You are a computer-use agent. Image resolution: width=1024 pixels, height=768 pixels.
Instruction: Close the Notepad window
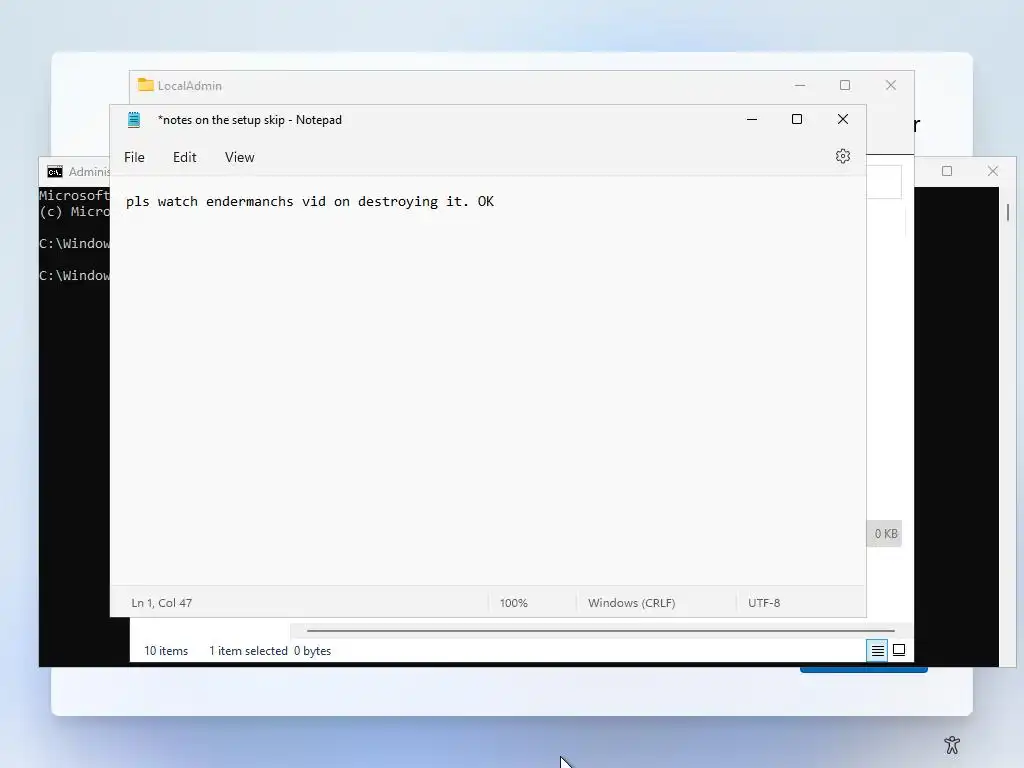(842, 120)
